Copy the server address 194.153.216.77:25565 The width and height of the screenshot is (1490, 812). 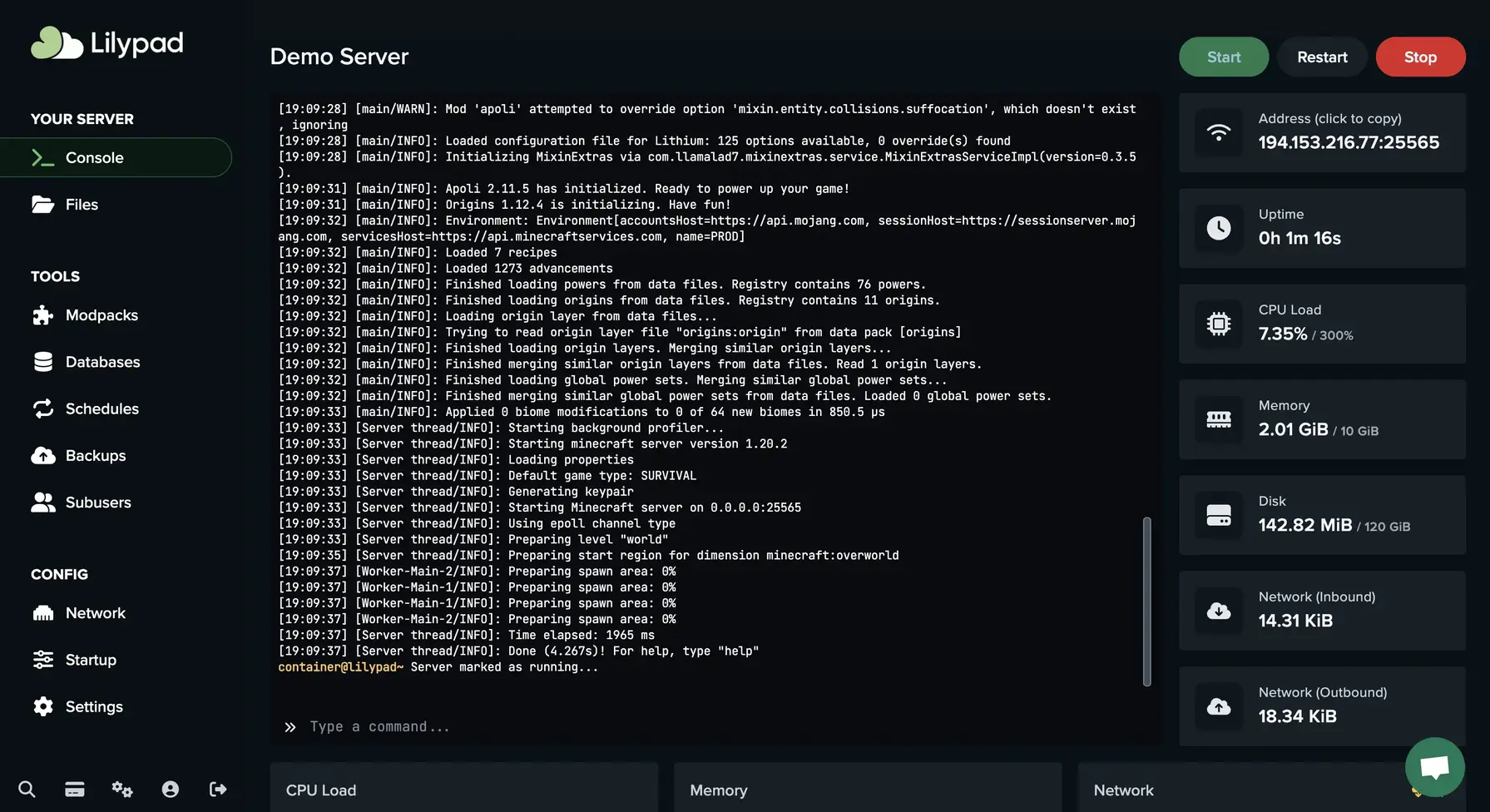pos(1348,142)
